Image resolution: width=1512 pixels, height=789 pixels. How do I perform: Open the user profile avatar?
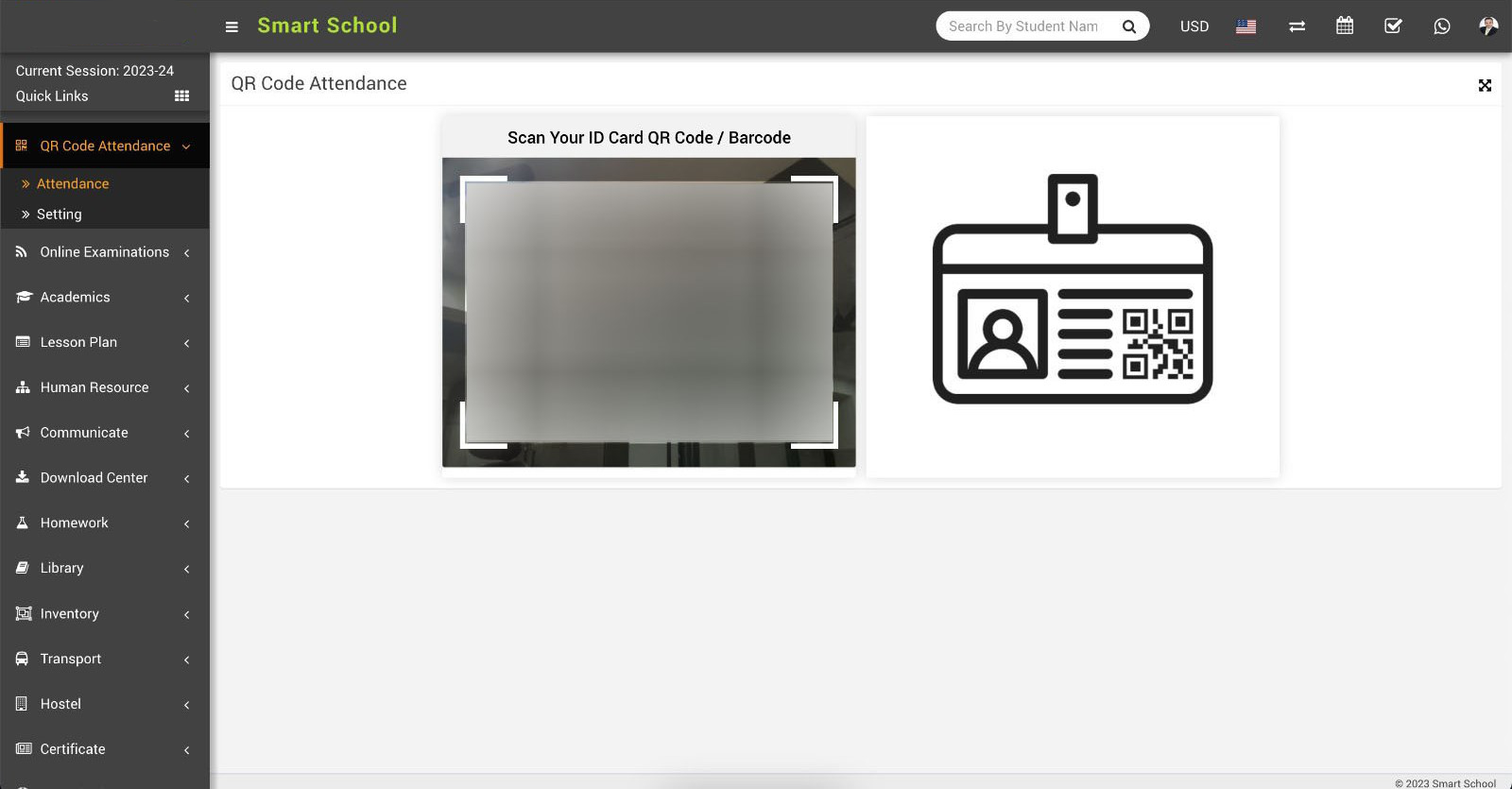click(x=1488, y=26)
